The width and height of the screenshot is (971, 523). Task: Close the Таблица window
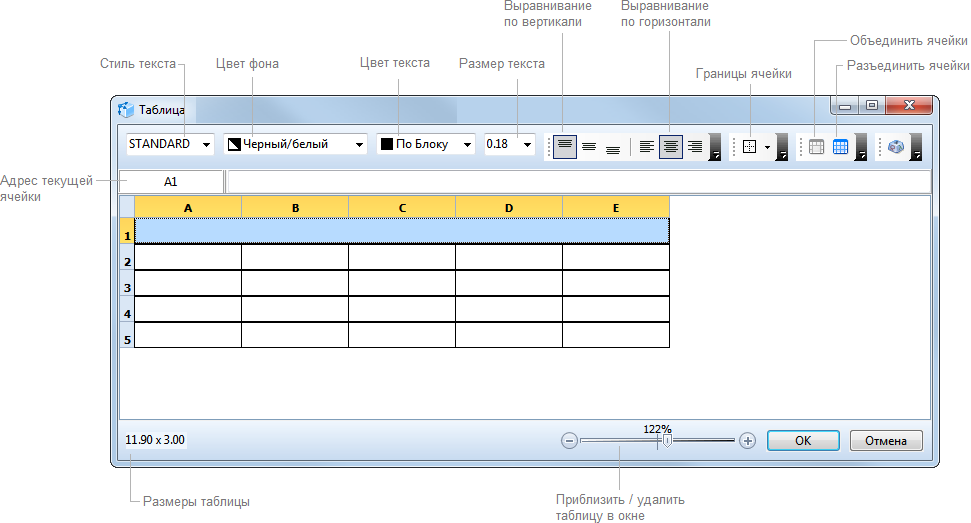(909, 106)
